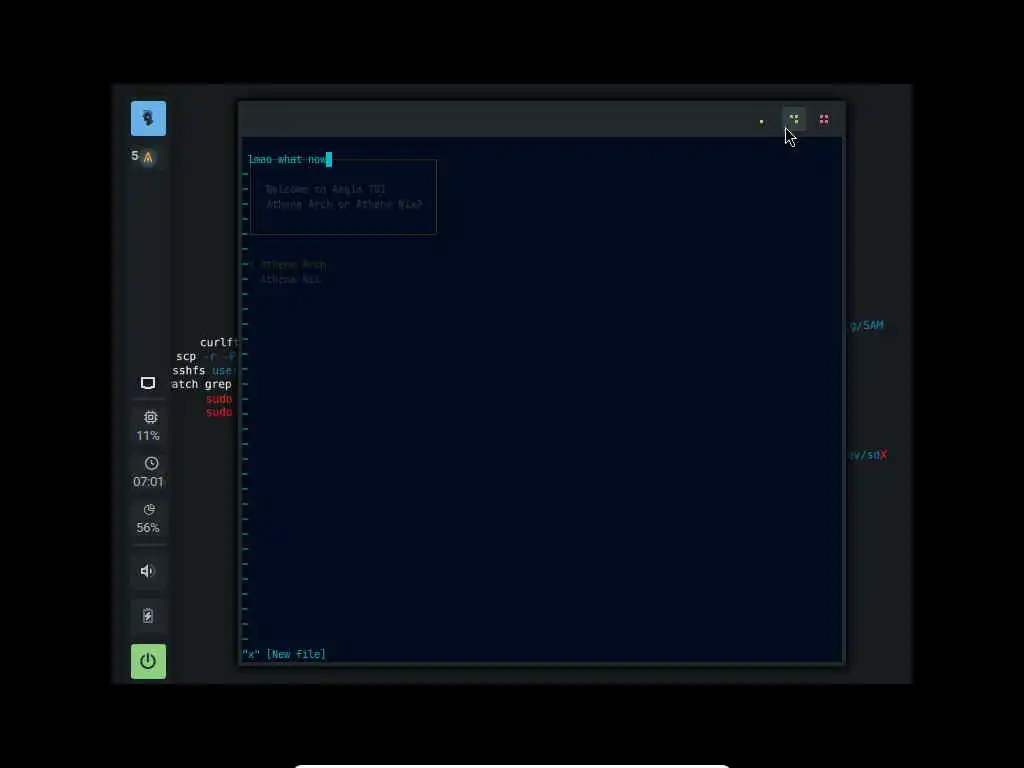Click the "lmao what now" text line
The image size is (1024, 768).
pos(287,159)
